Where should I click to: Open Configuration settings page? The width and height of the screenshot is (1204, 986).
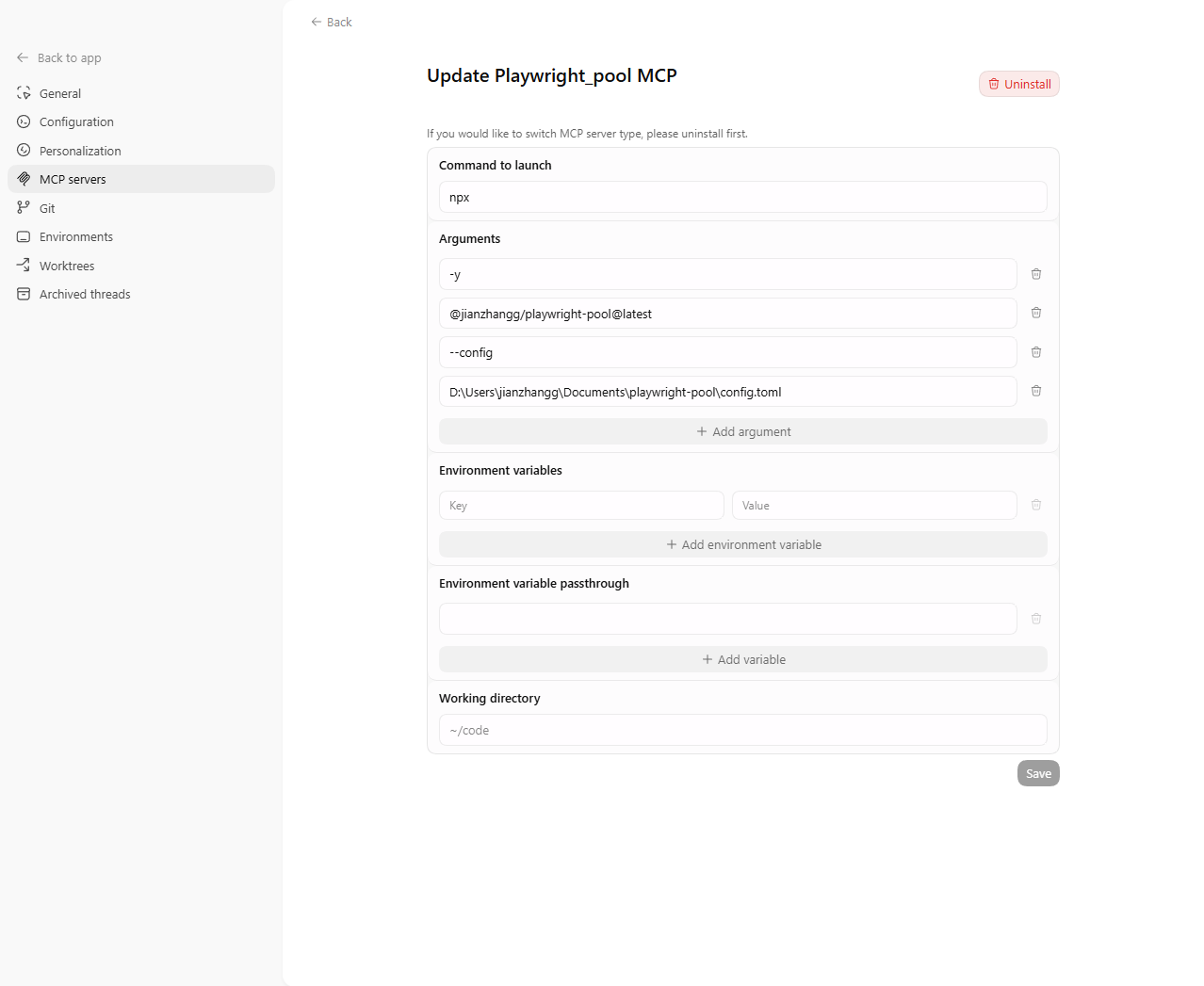[76, 122]
